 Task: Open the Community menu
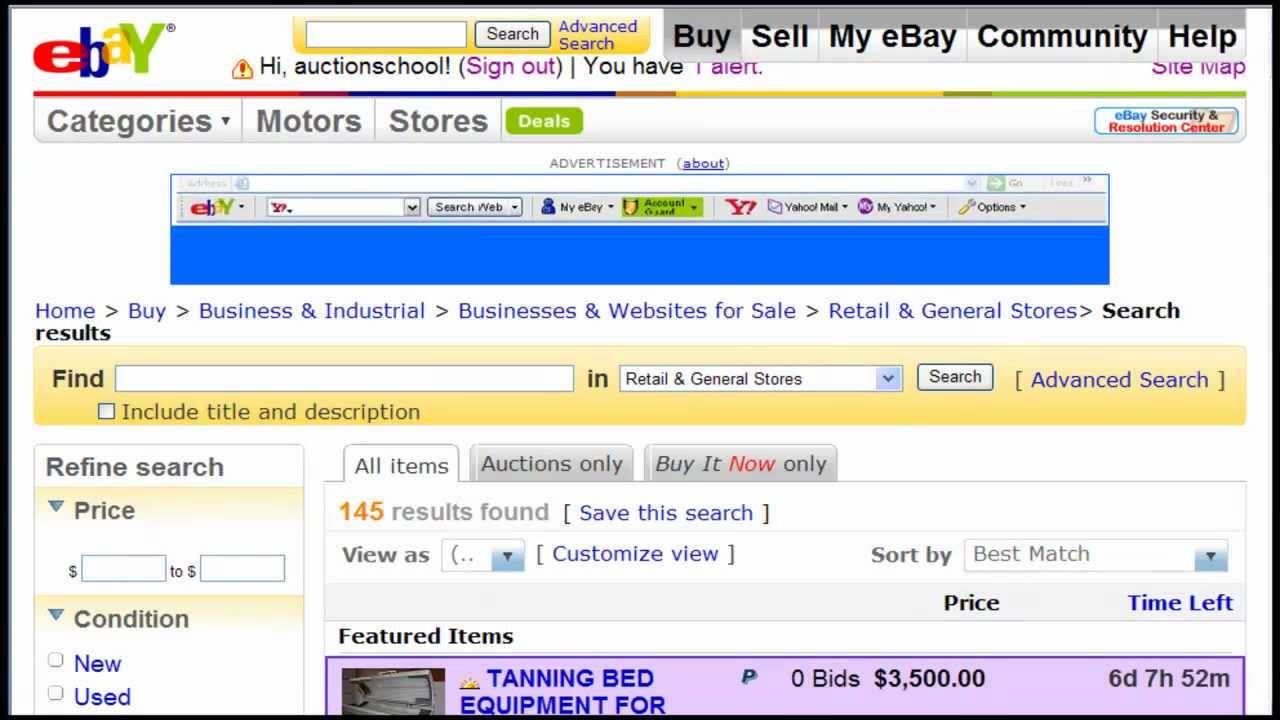(1062, 36)
